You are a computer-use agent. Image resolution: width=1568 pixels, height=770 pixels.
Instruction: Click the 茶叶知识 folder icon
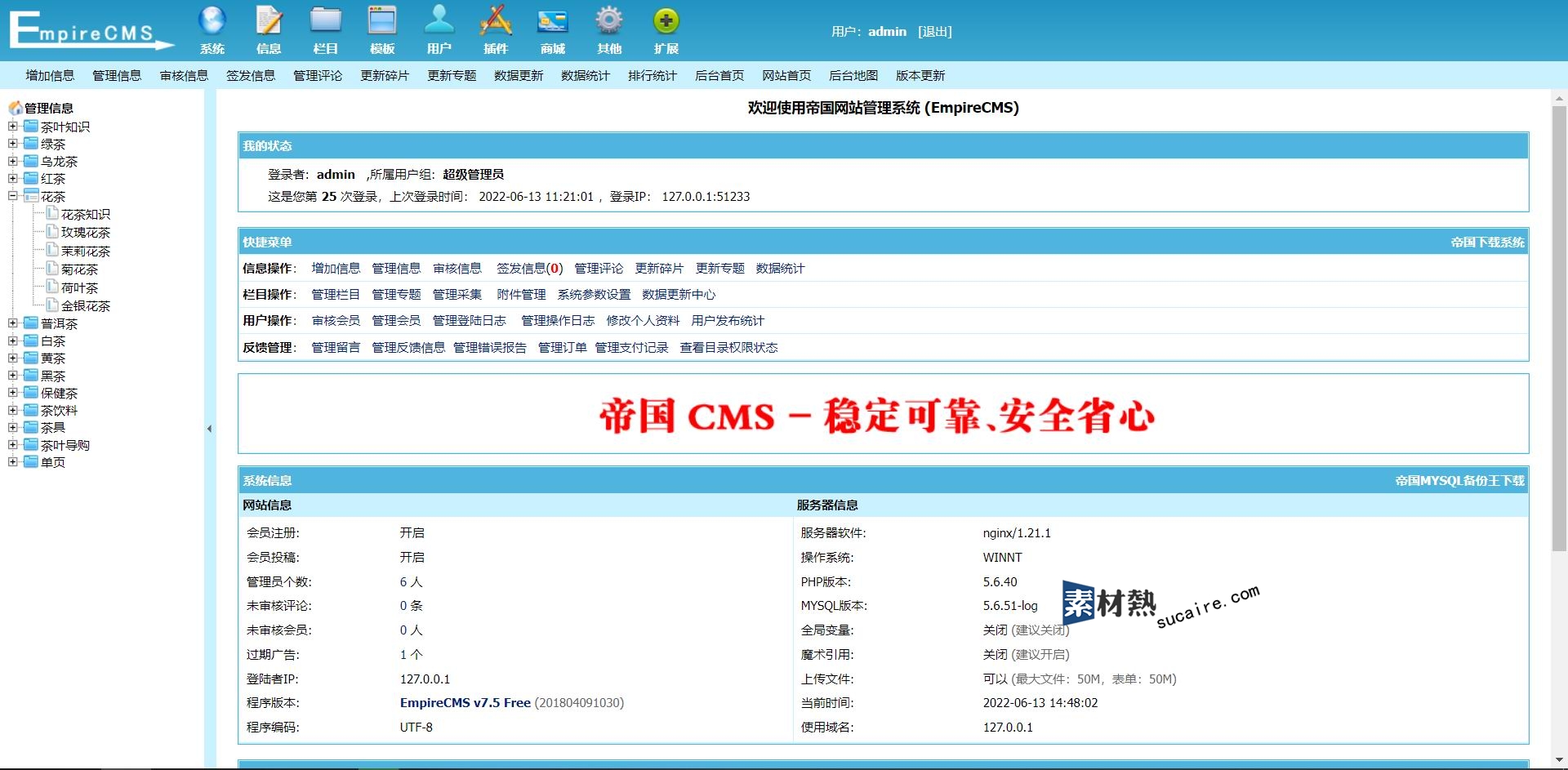click(x=31, y=127)
